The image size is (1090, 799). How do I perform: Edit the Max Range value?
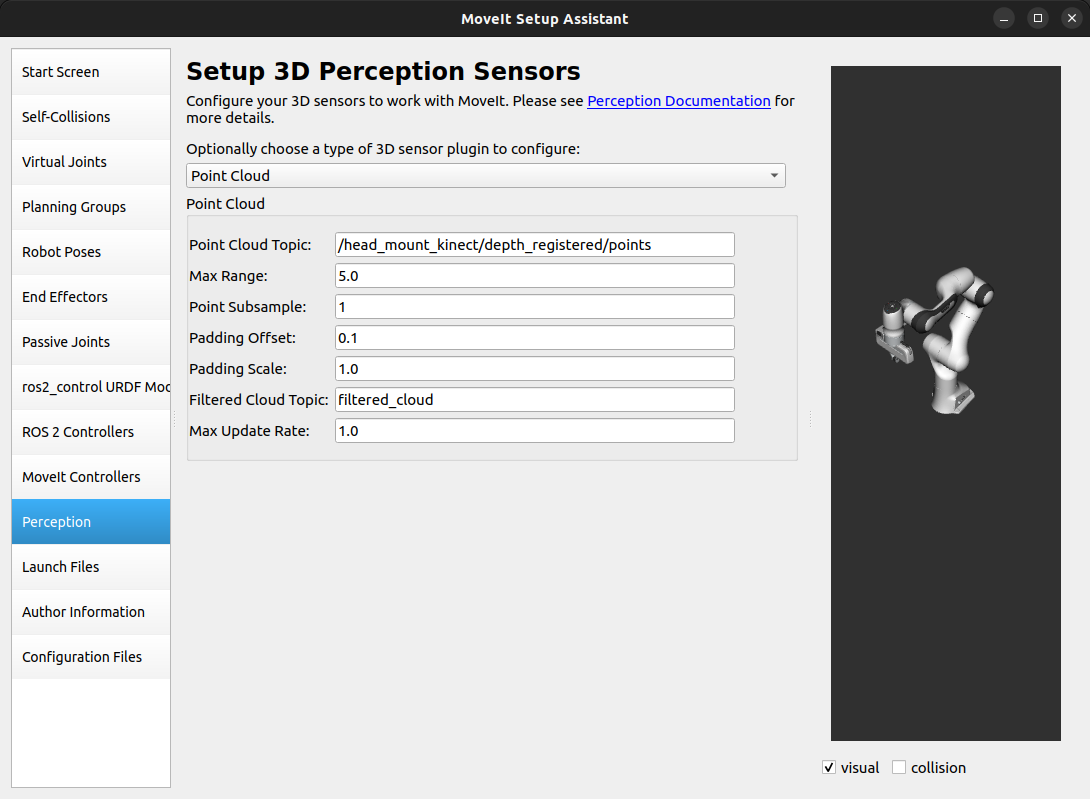click(534, 275)
